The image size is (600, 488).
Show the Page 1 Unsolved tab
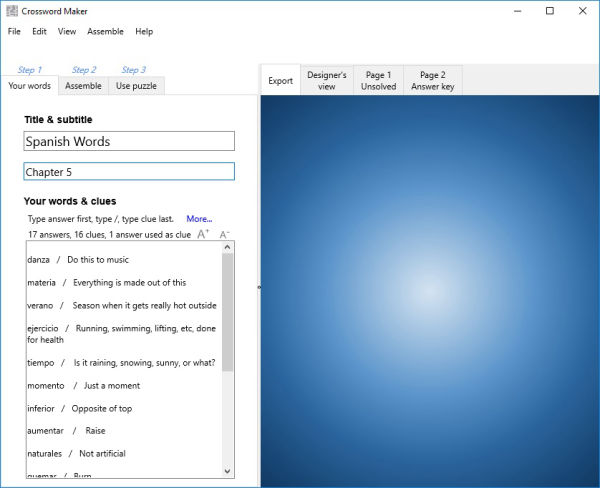point(378,81)
